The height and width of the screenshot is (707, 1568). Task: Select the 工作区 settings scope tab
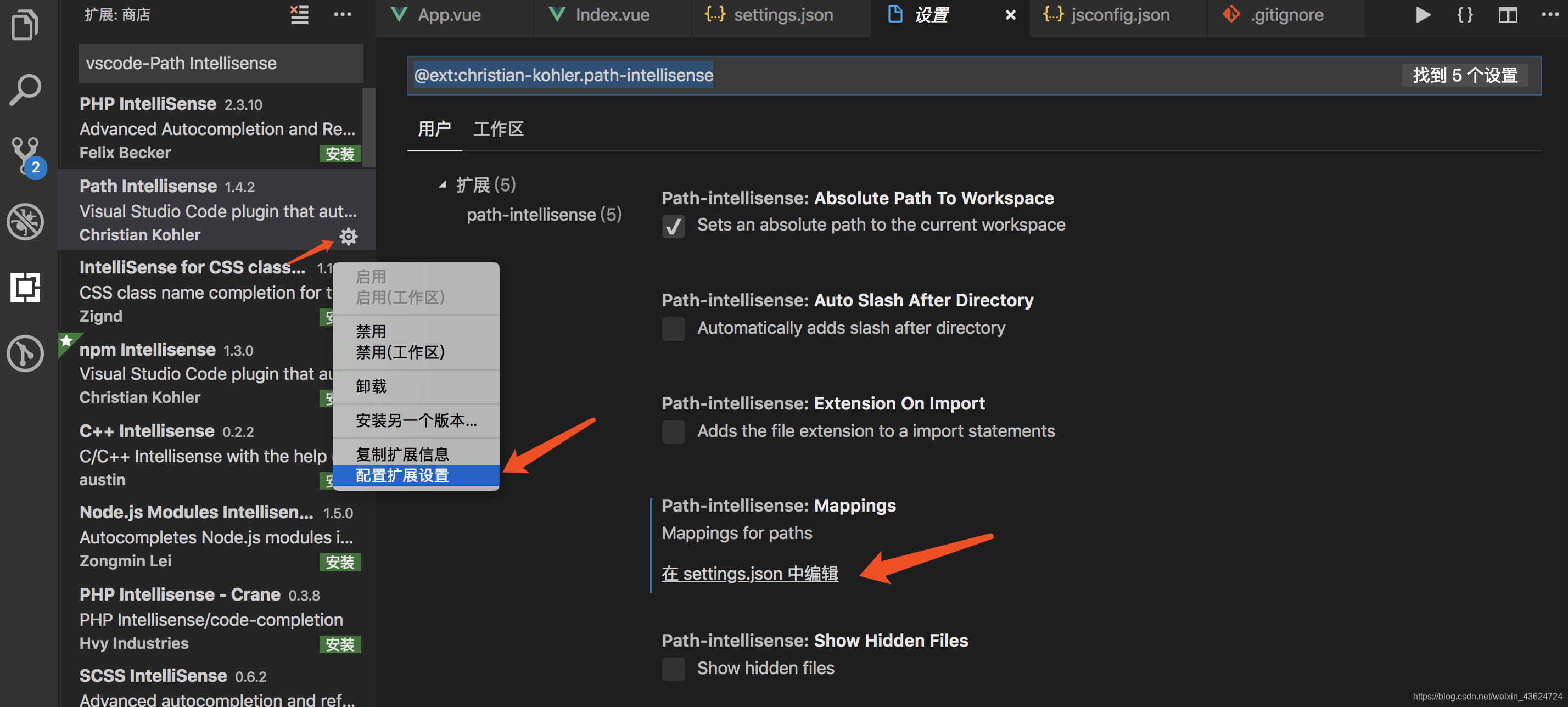pyautogui.click(x=499, y=129)
